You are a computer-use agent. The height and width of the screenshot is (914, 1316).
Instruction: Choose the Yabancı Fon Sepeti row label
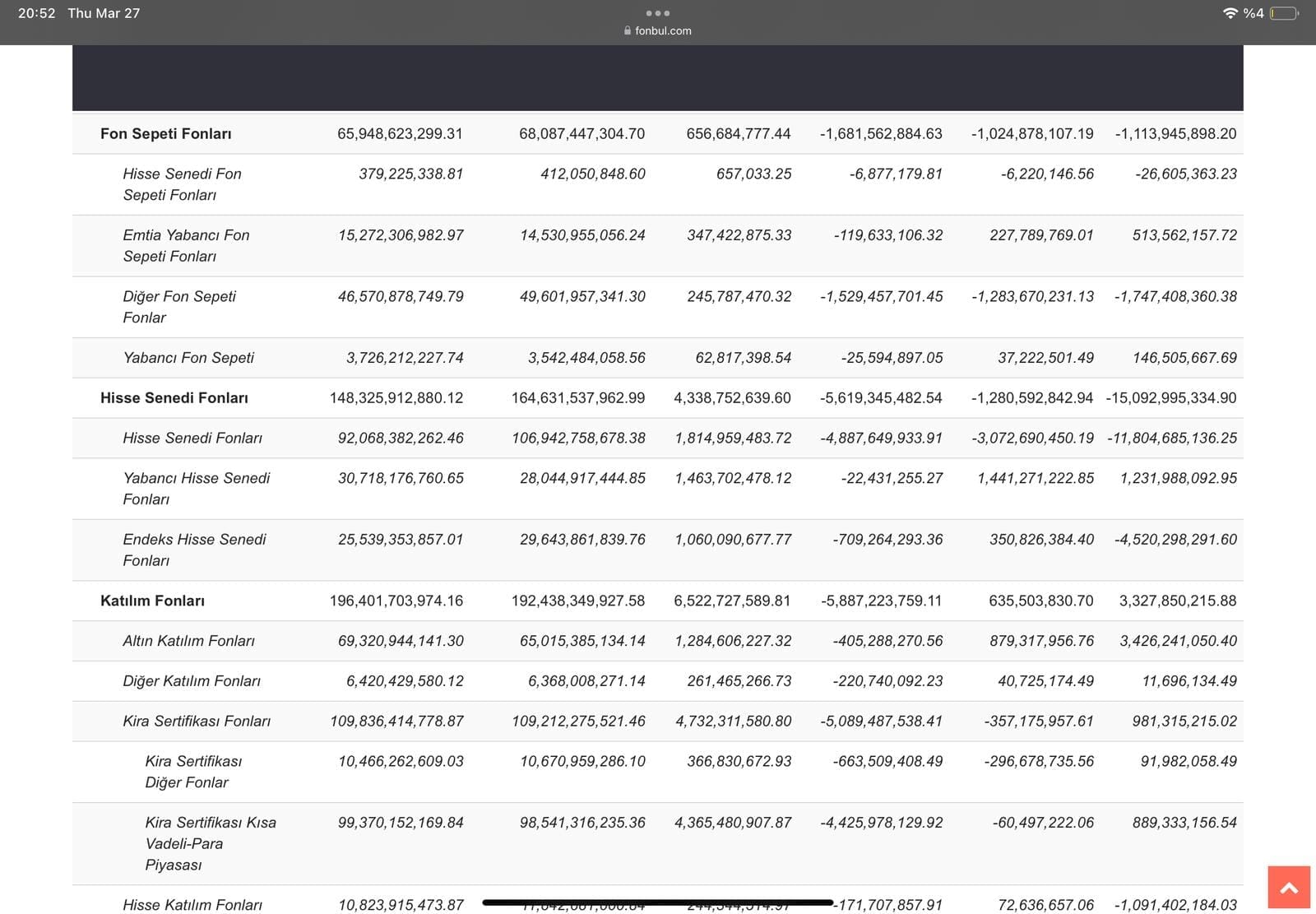[188, 358]
